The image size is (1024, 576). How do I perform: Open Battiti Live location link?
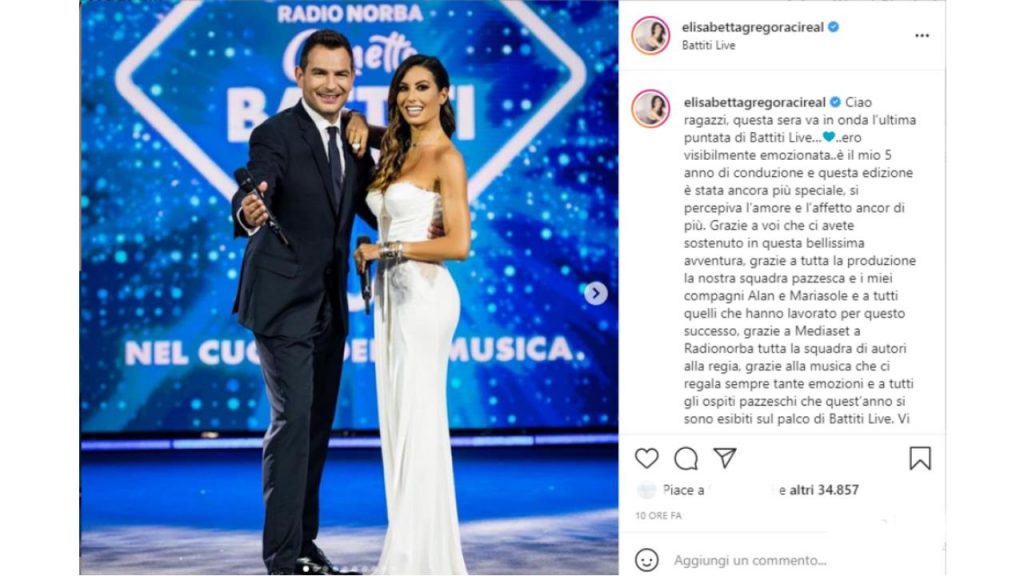click(709, 45)
